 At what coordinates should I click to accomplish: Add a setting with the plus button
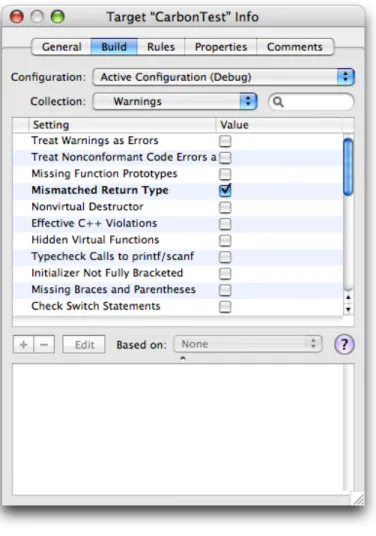click(x=24, y=344)
